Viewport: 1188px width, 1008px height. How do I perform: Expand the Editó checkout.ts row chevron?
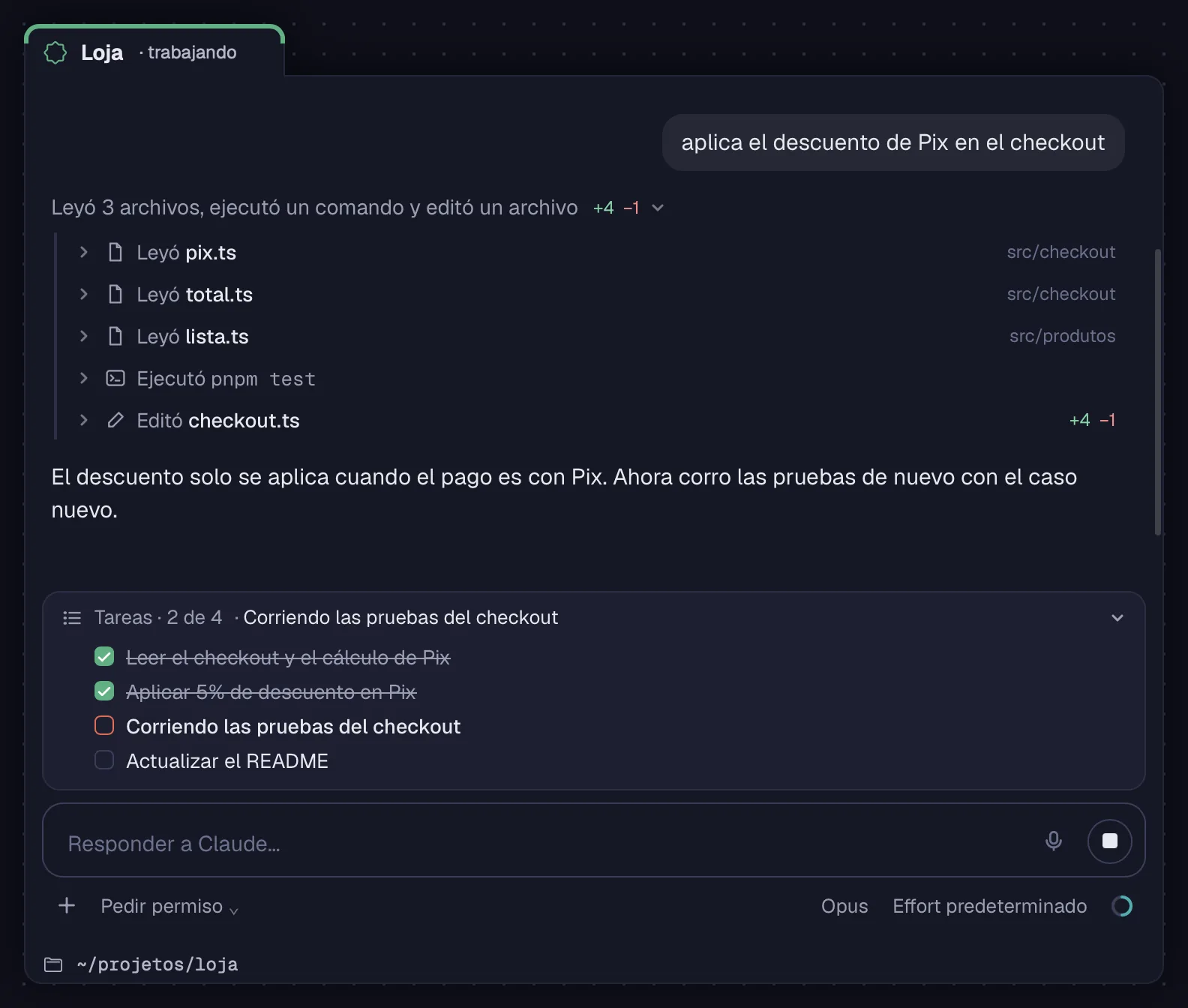(84, 421)
